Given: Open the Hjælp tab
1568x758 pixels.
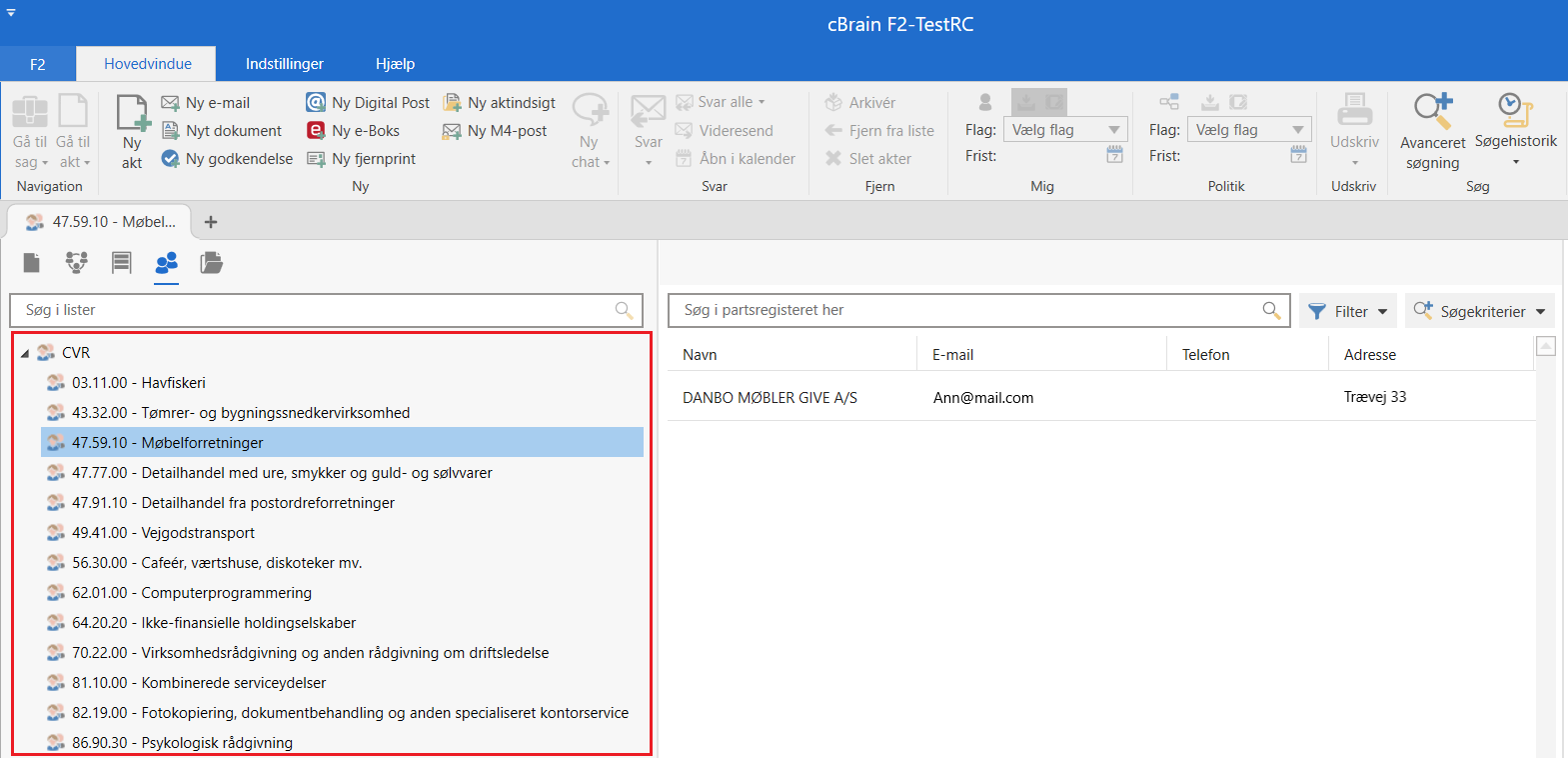Looking at the screenshot, I should pyautogui.click(x=395, y=64).
